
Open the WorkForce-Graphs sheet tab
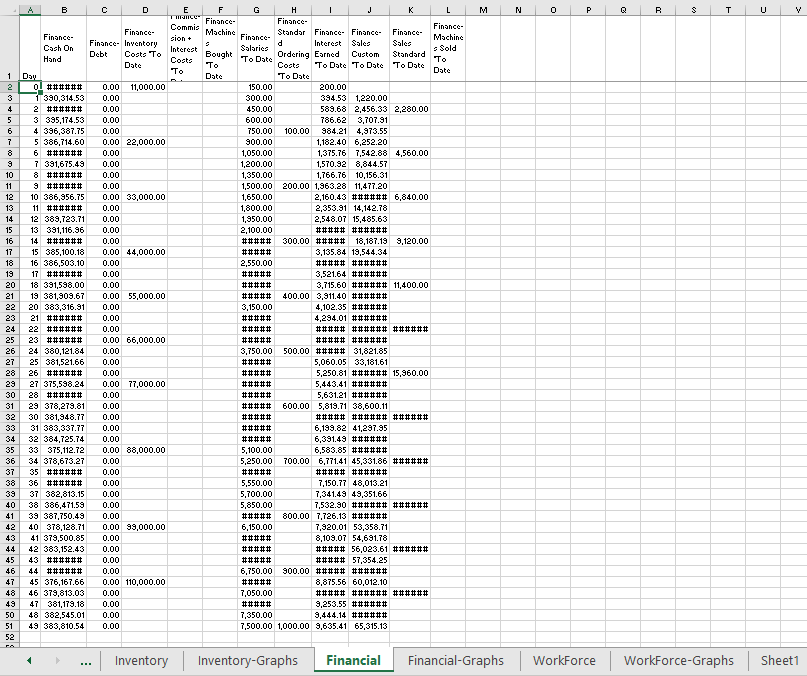pos(678,661)
